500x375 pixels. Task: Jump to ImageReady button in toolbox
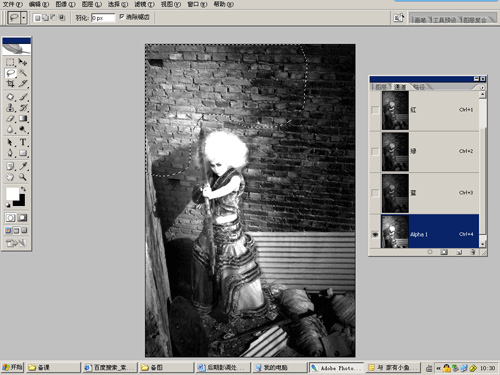(16, 243)
